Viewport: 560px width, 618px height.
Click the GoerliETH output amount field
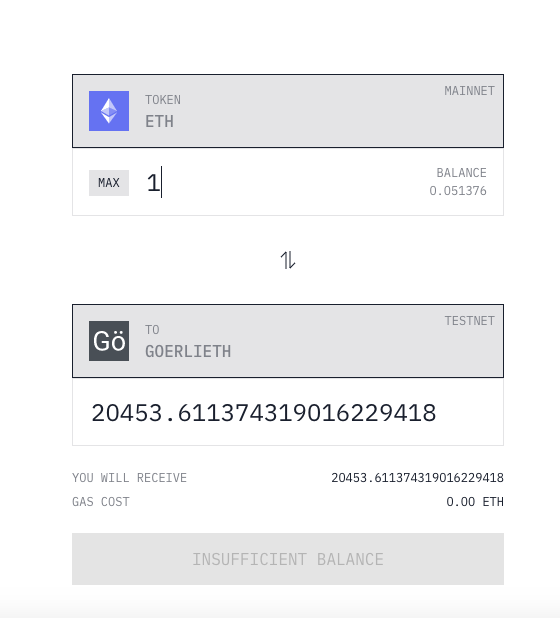pyautogui.click(x=288, y=412)
